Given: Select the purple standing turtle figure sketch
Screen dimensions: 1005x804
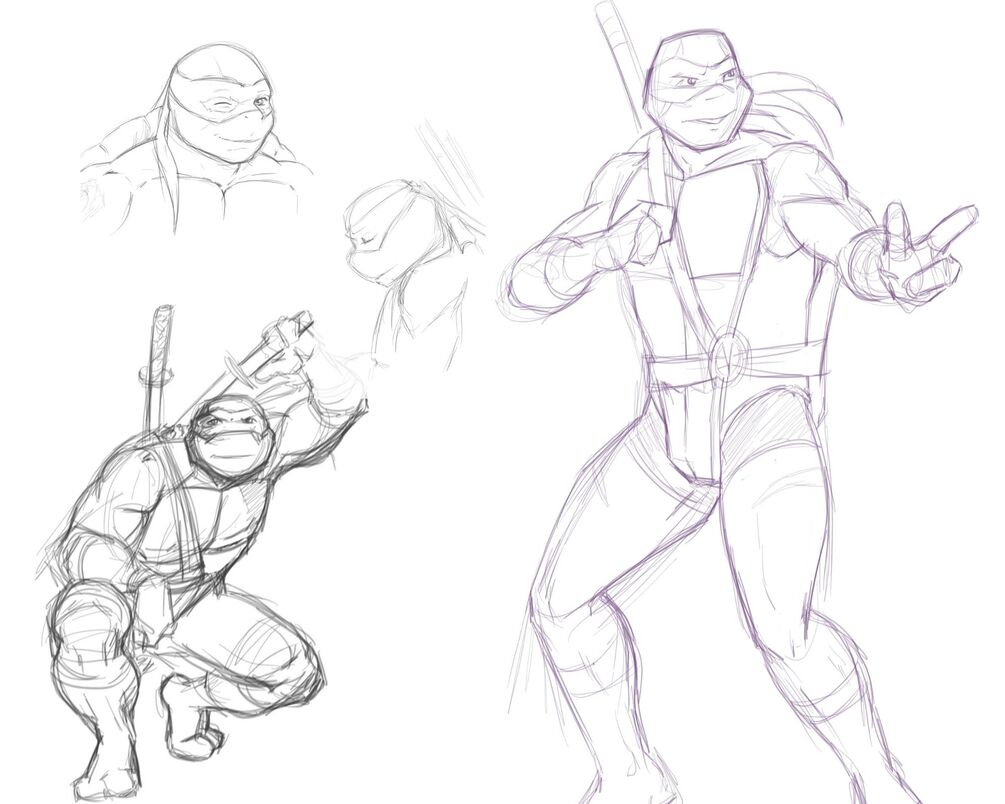Looking at the screenshot, I should click(x=737, y=404).
